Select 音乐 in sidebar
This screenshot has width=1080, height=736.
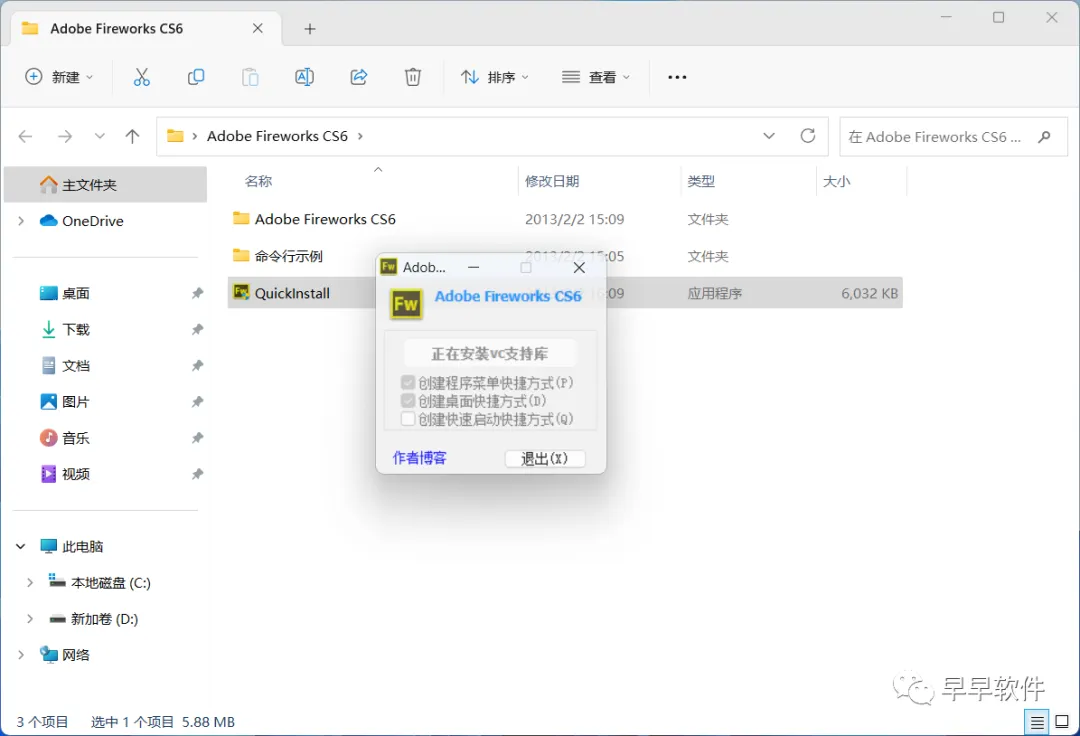click(x=76, y=438)
